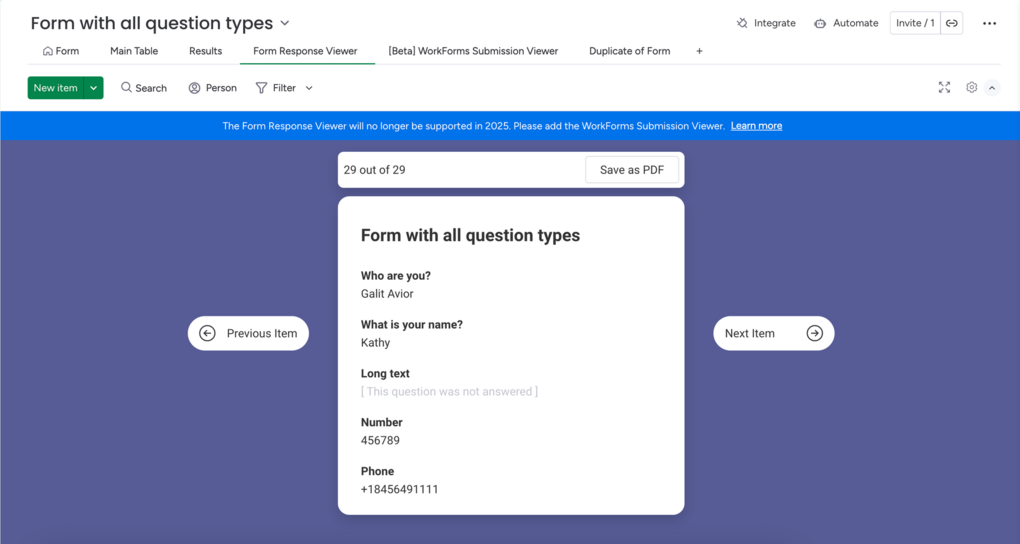Open view settings gear icon

point(971,87)
